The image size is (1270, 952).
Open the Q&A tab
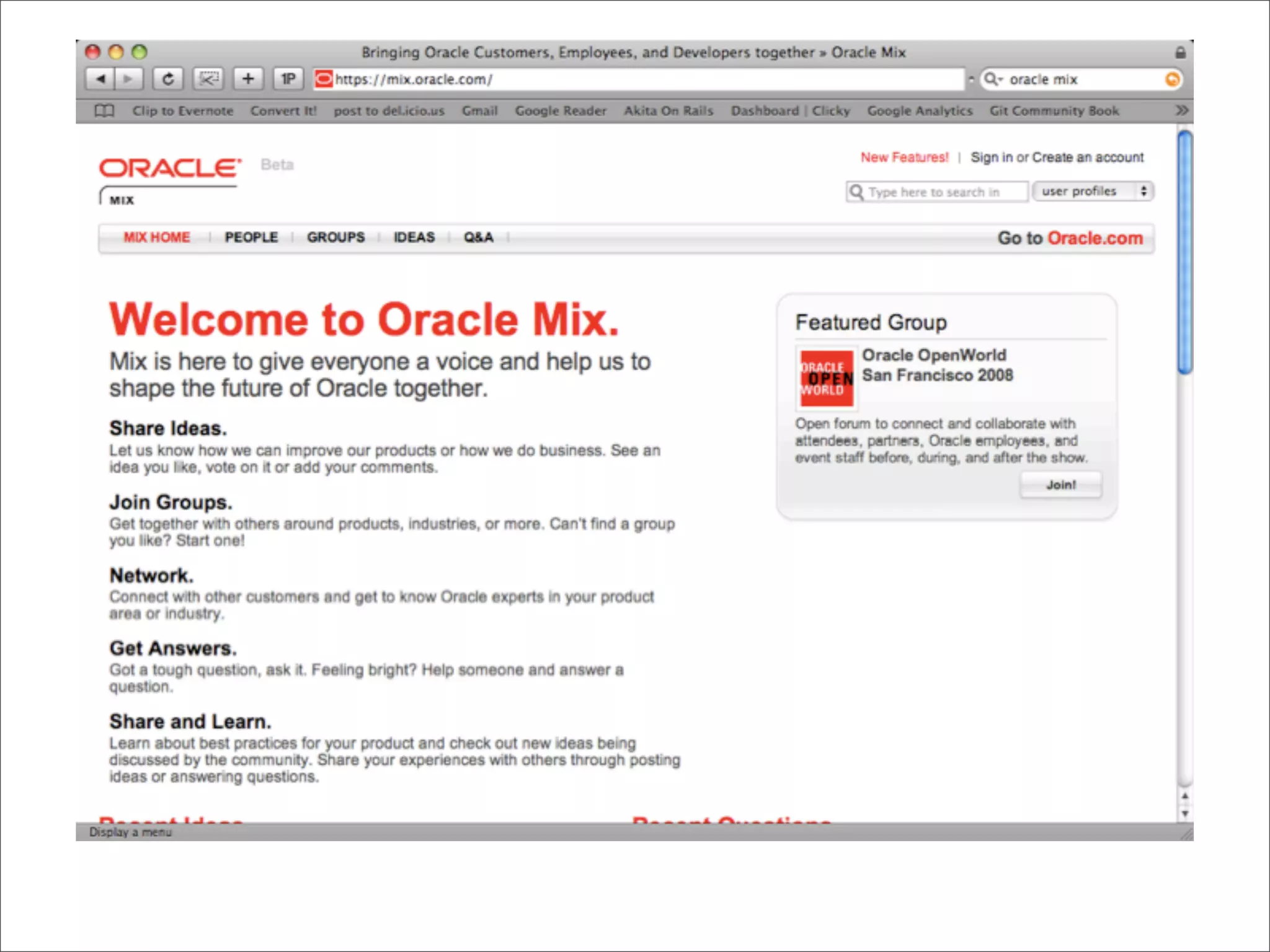479,237
